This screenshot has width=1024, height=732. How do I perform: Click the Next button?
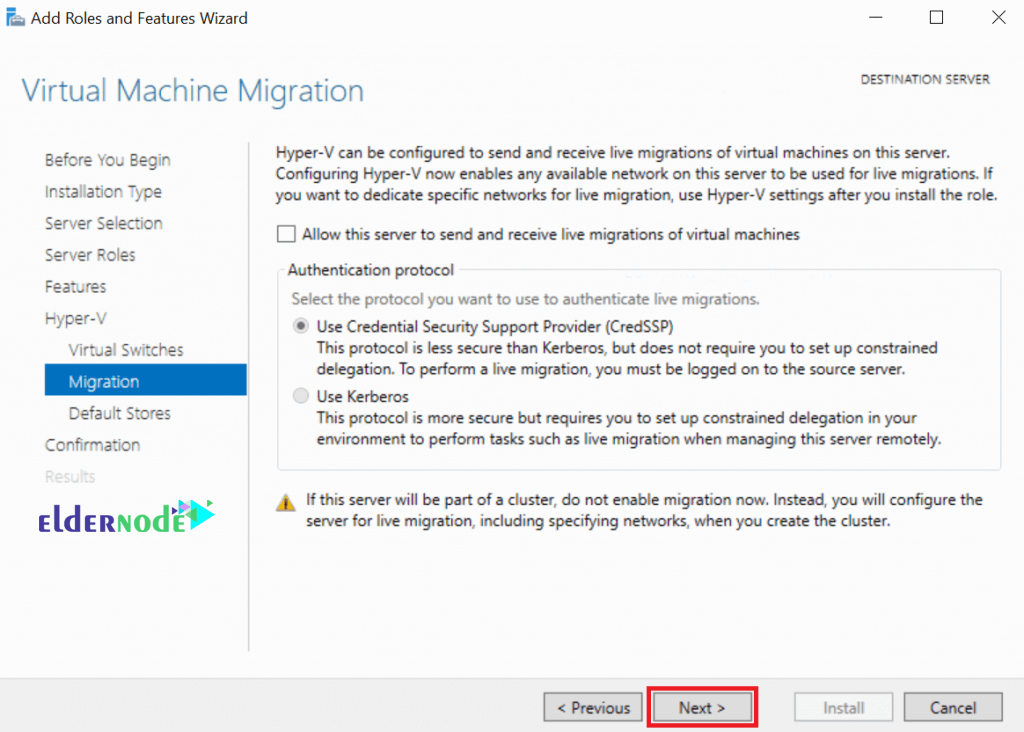(x=702, y=707)
